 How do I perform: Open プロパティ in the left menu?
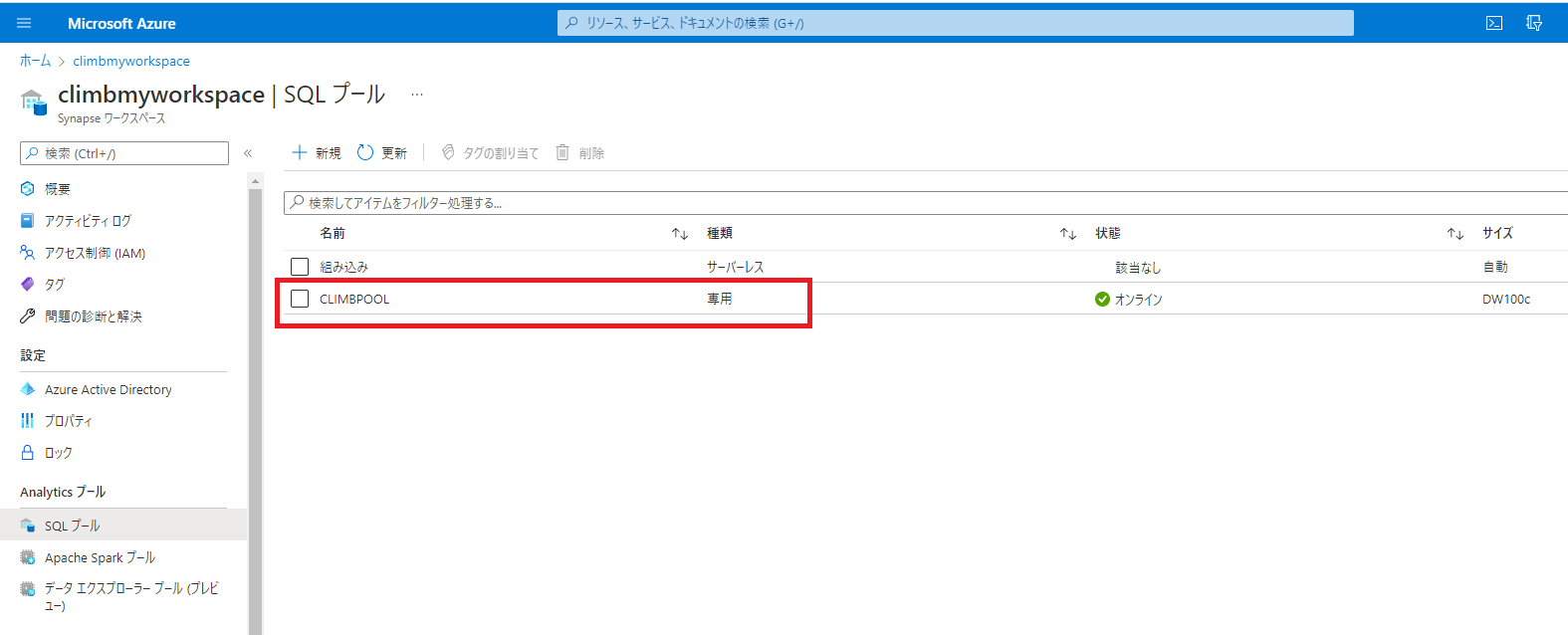point(69,421)
